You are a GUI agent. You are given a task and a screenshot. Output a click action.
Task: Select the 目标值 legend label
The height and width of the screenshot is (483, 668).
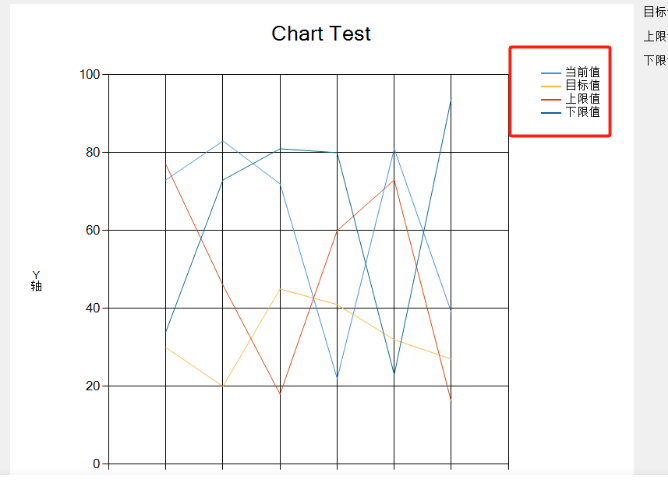coord(582,85)
